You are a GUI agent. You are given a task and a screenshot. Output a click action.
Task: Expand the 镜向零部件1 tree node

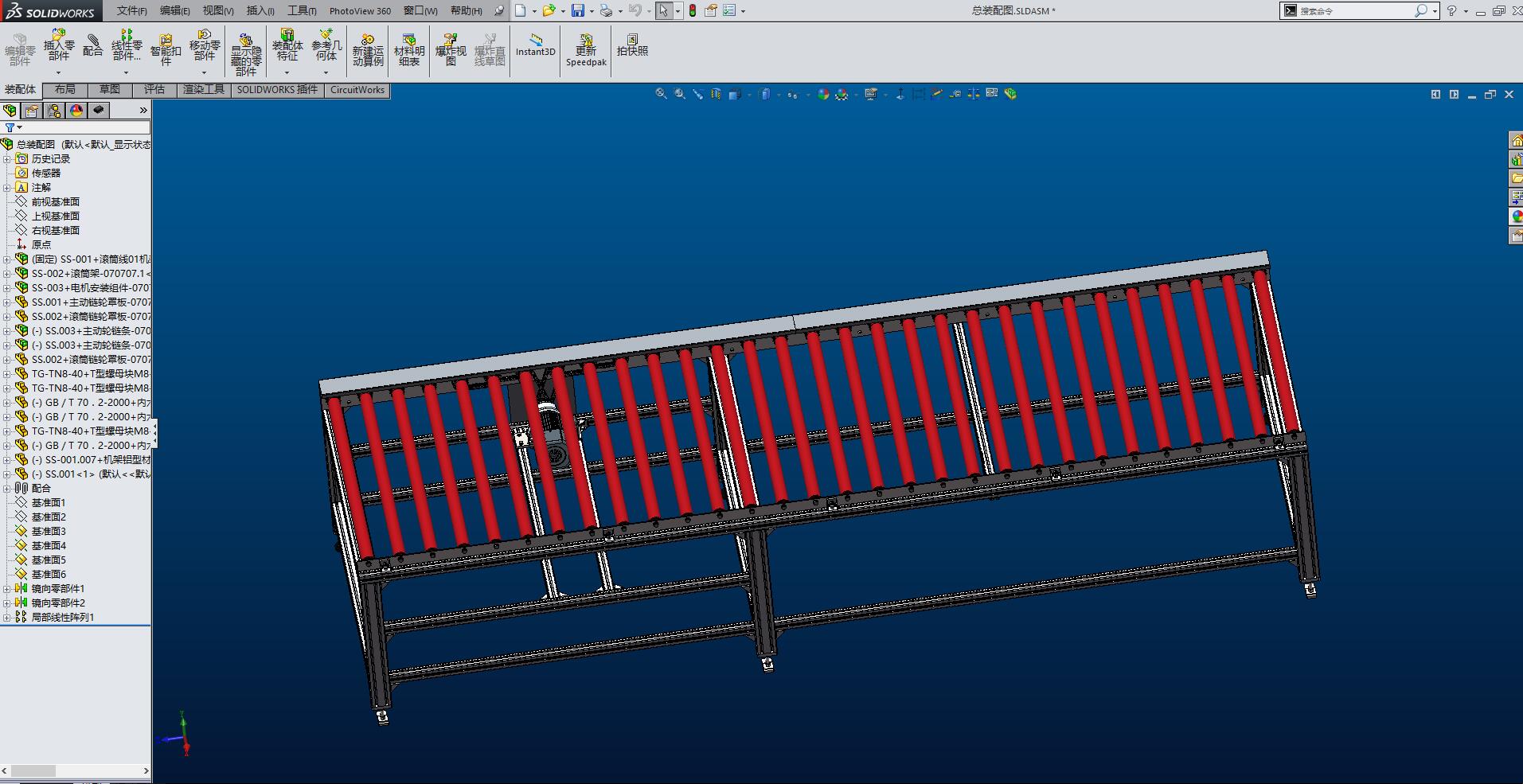[x=7, y=589]
